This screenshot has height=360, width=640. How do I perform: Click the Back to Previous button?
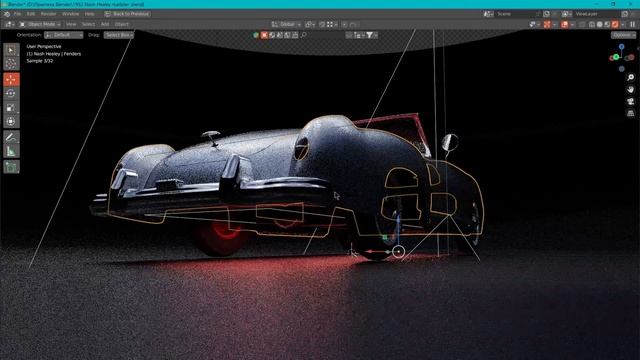(x=127, y=14)
